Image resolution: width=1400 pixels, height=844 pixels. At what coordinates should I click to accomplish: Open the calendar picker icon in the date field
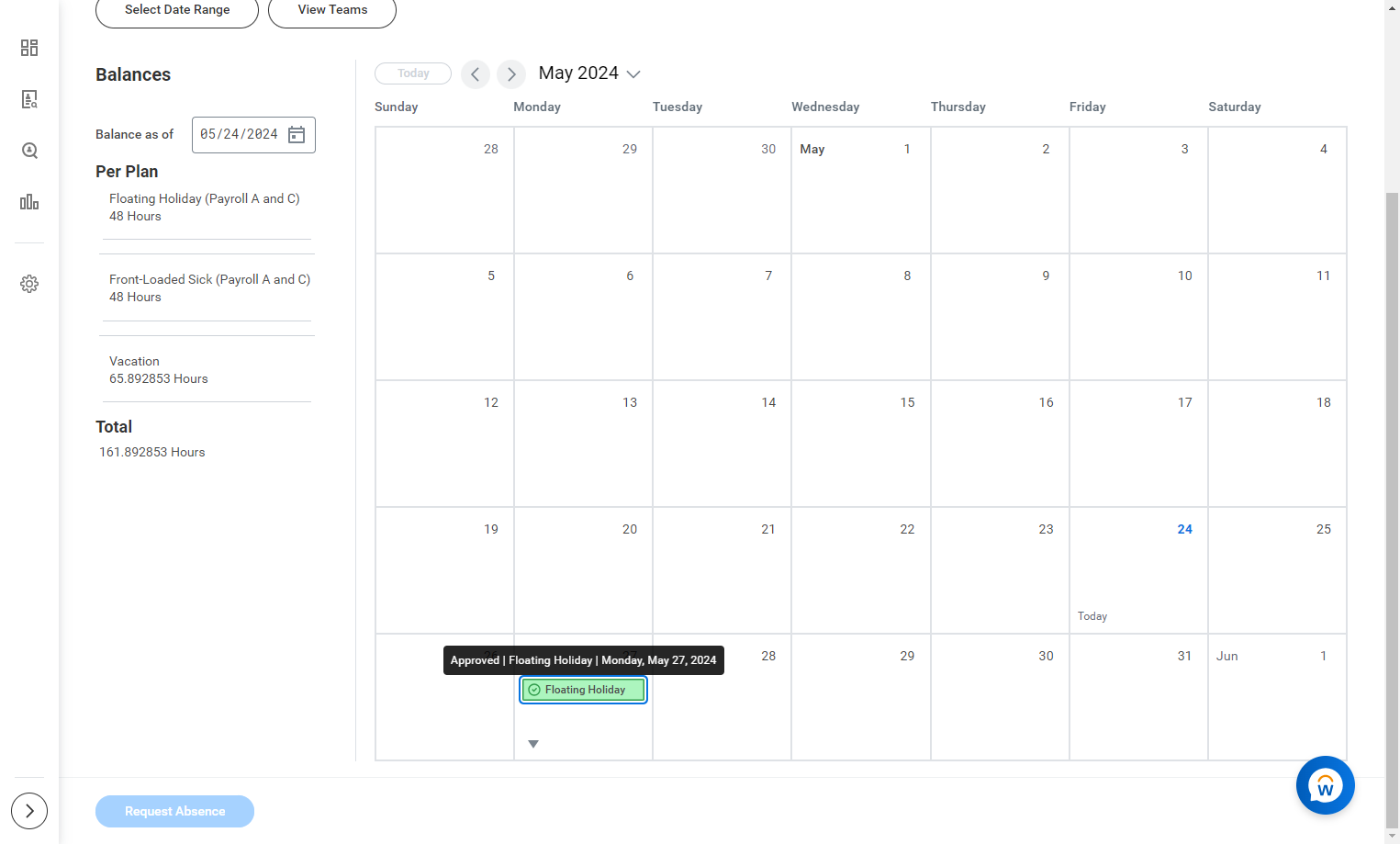tap(297, 135)
